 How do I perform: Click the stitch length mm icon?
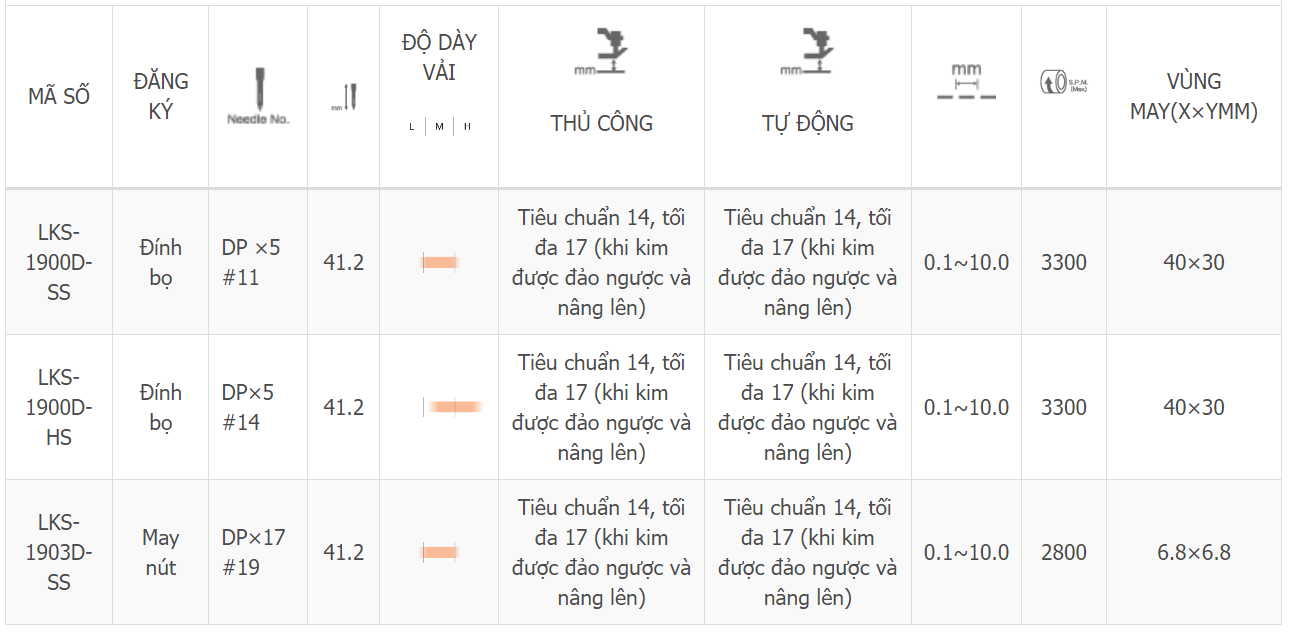pos(966,81)
